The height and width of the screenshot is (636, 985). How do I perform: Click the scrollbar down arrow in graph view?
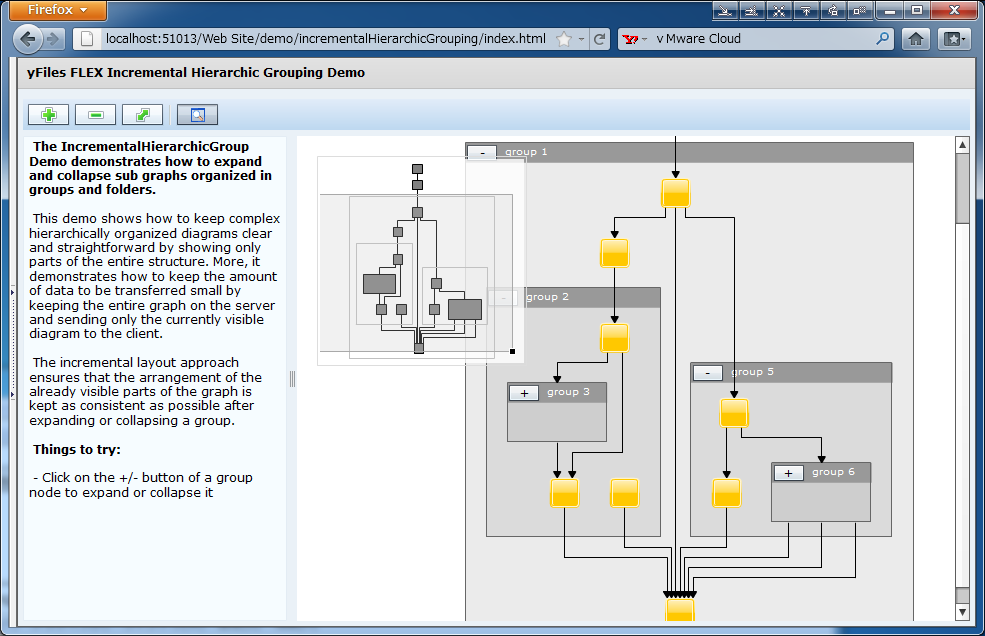(x=962, y=611)
